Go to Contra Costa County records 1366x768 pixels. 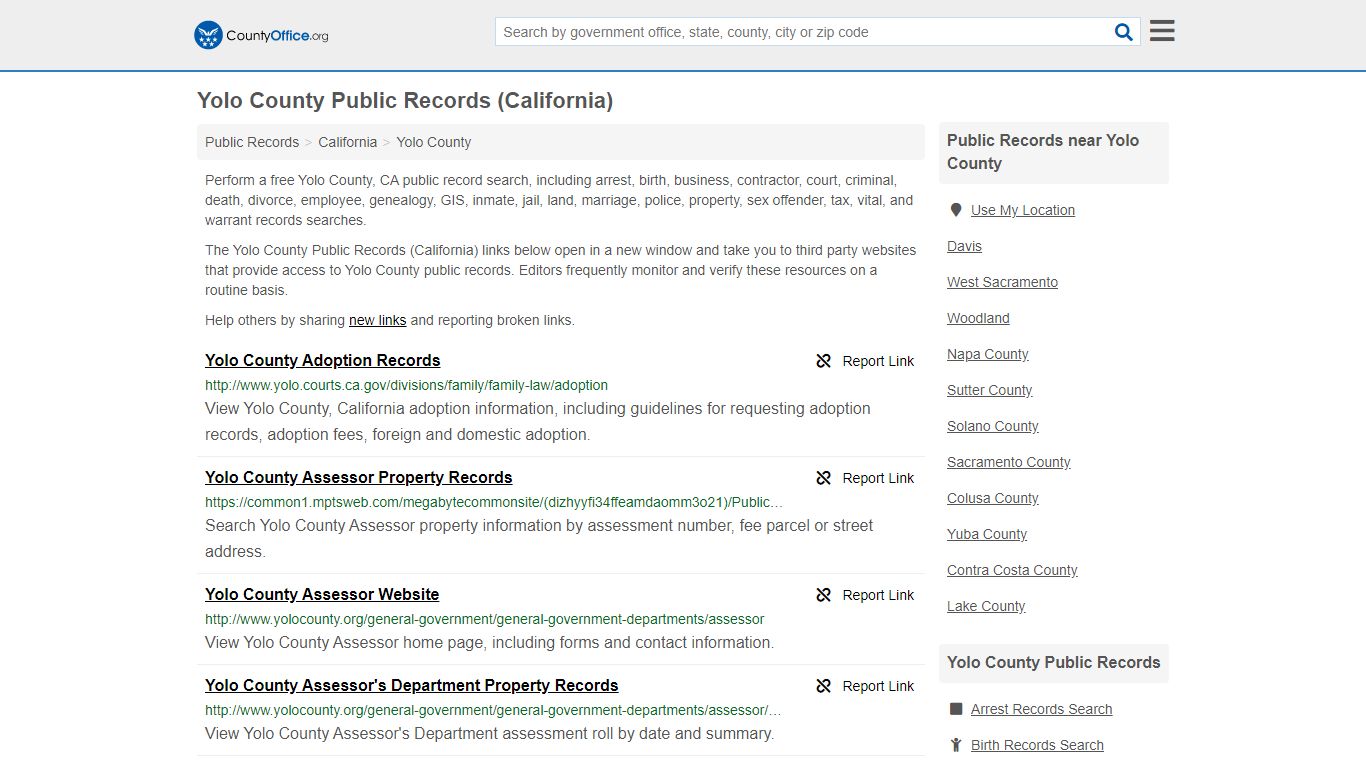1012,570
